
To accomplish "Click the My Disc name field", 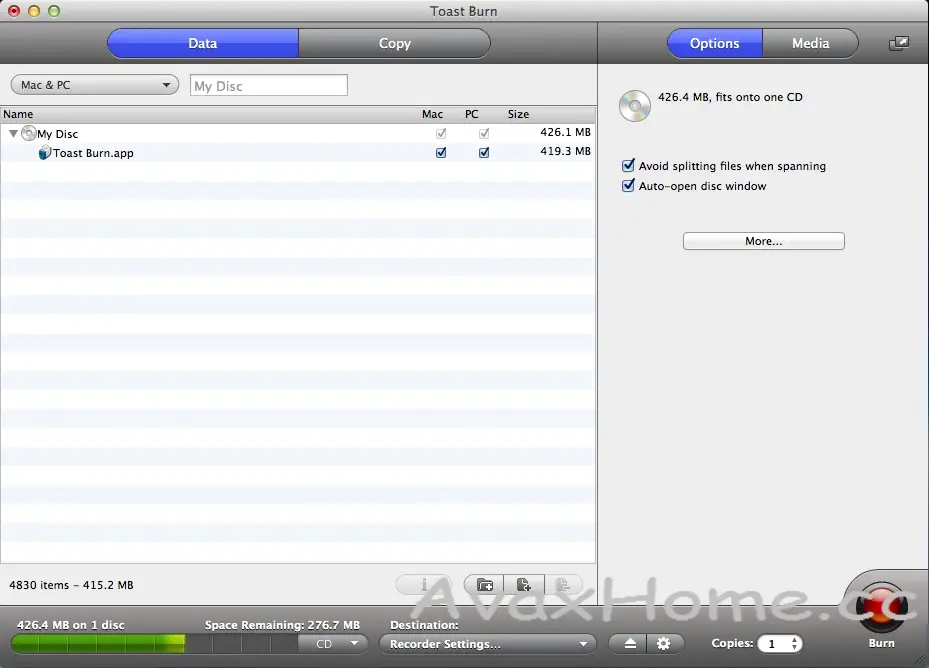I will tap(268, 85).
